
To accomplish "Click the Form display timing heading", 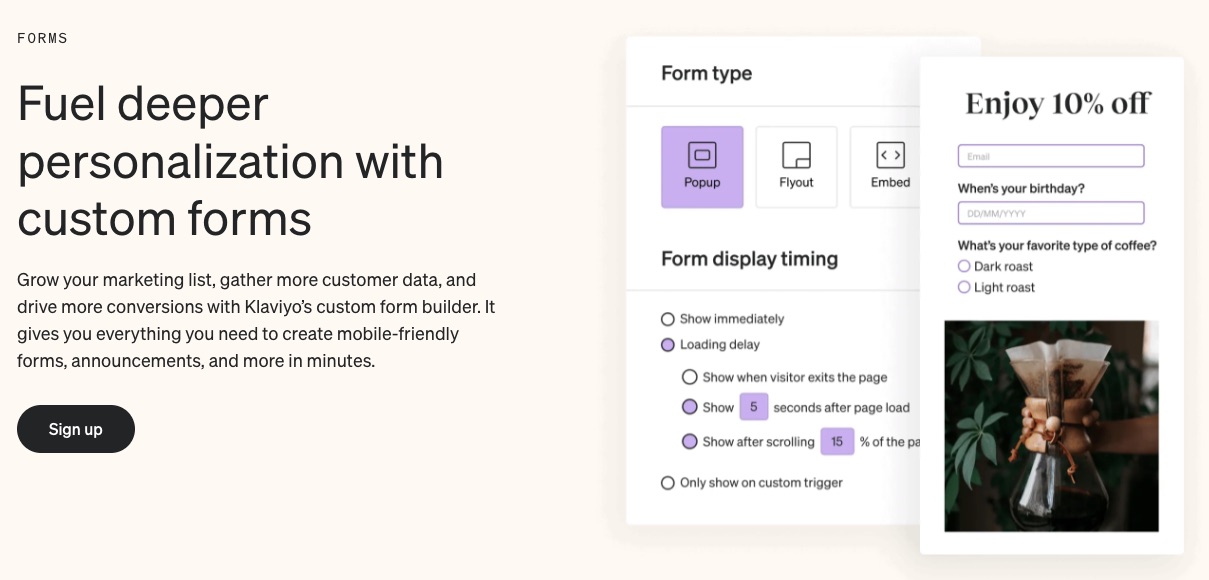I will coord(749,259).
